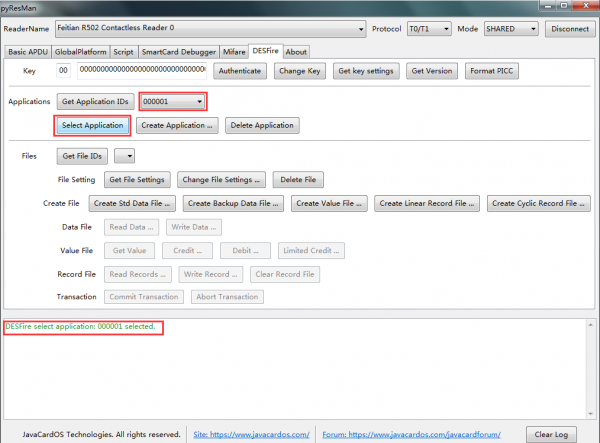Select the DESFire tab

(x=266, y=51)
